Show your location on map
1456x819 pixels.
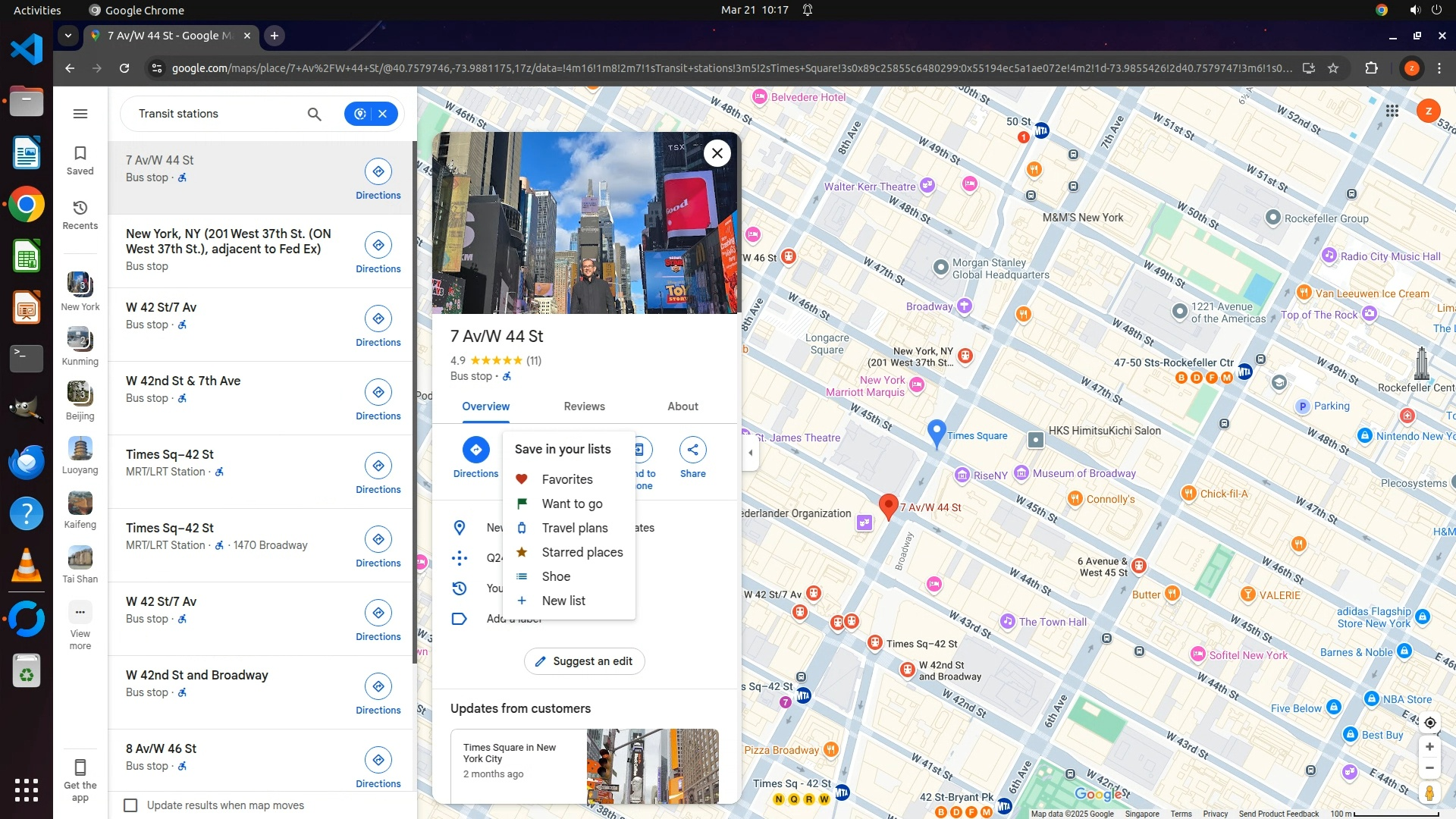(x=1429, y=723)
